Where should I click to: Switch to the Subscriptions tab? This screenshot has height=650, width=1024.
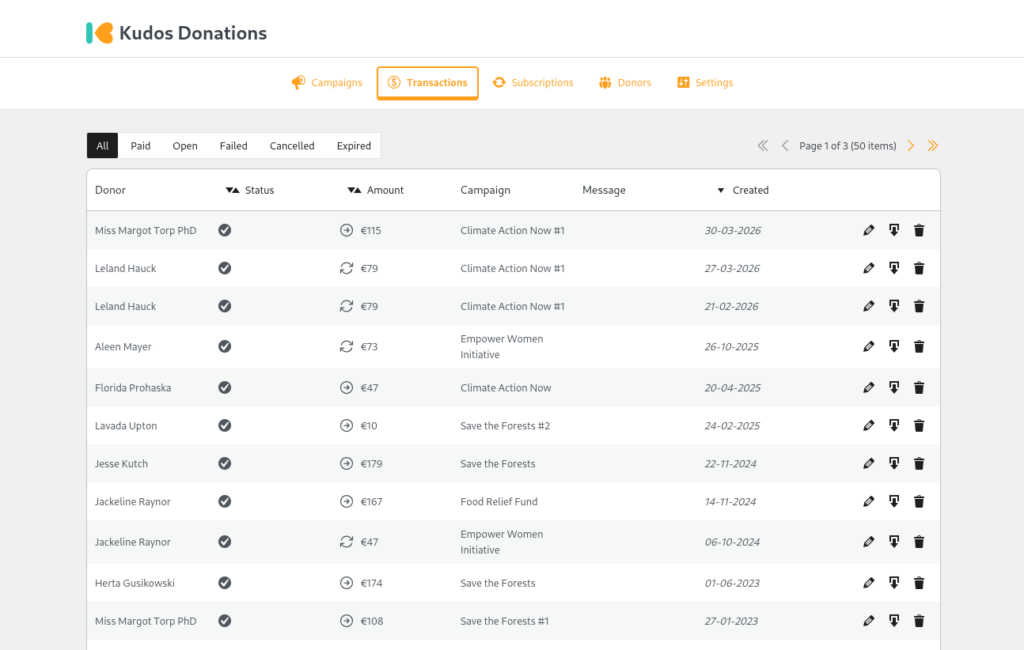pyautogui.click(x=533, y=83)
